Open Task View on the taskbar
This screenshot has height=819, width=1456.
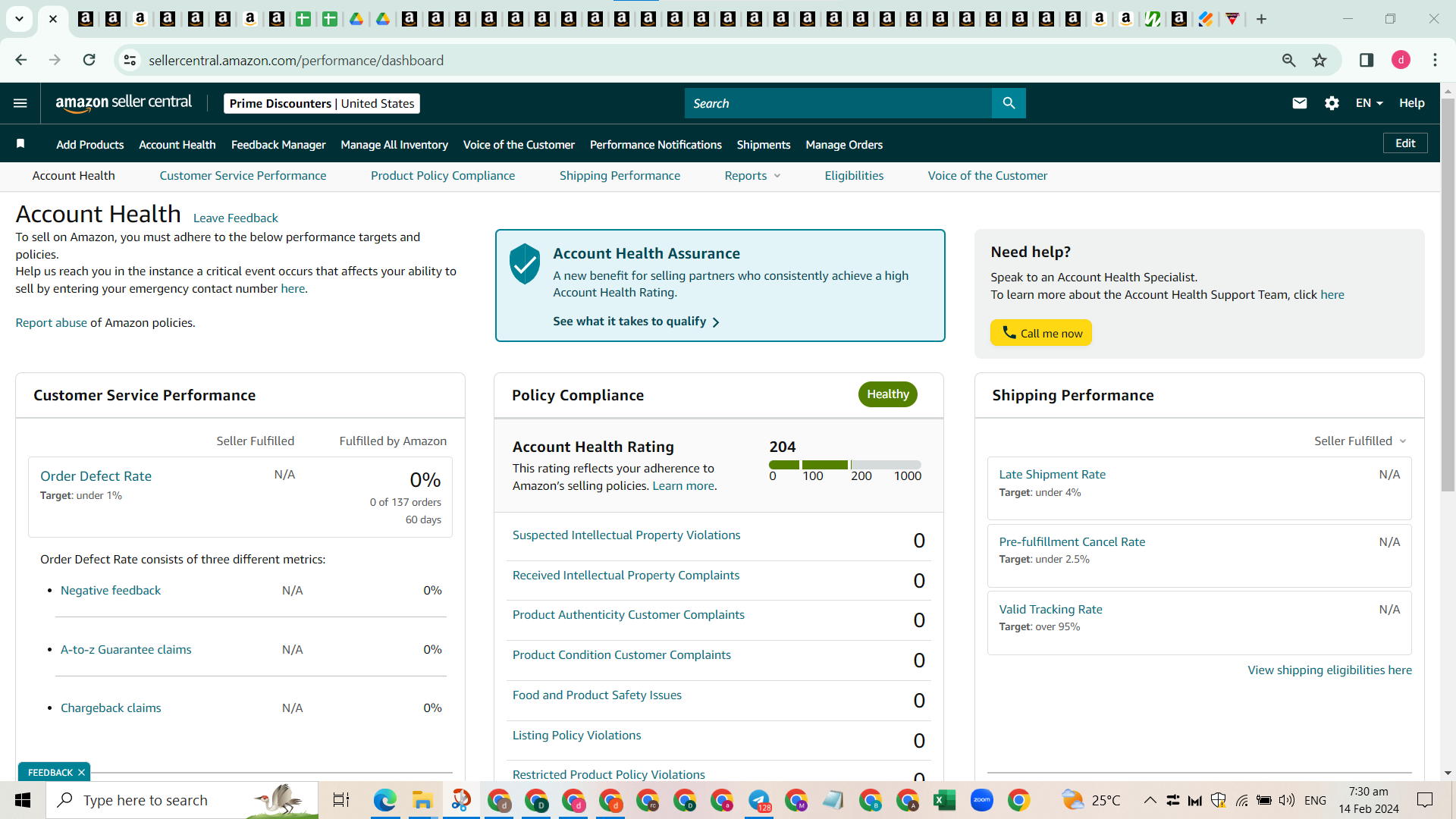pyautogui.click(x=341, y=800)
